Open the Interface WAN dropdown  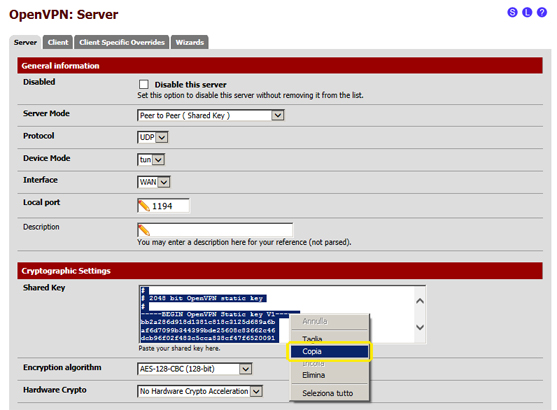pos(154,182)
